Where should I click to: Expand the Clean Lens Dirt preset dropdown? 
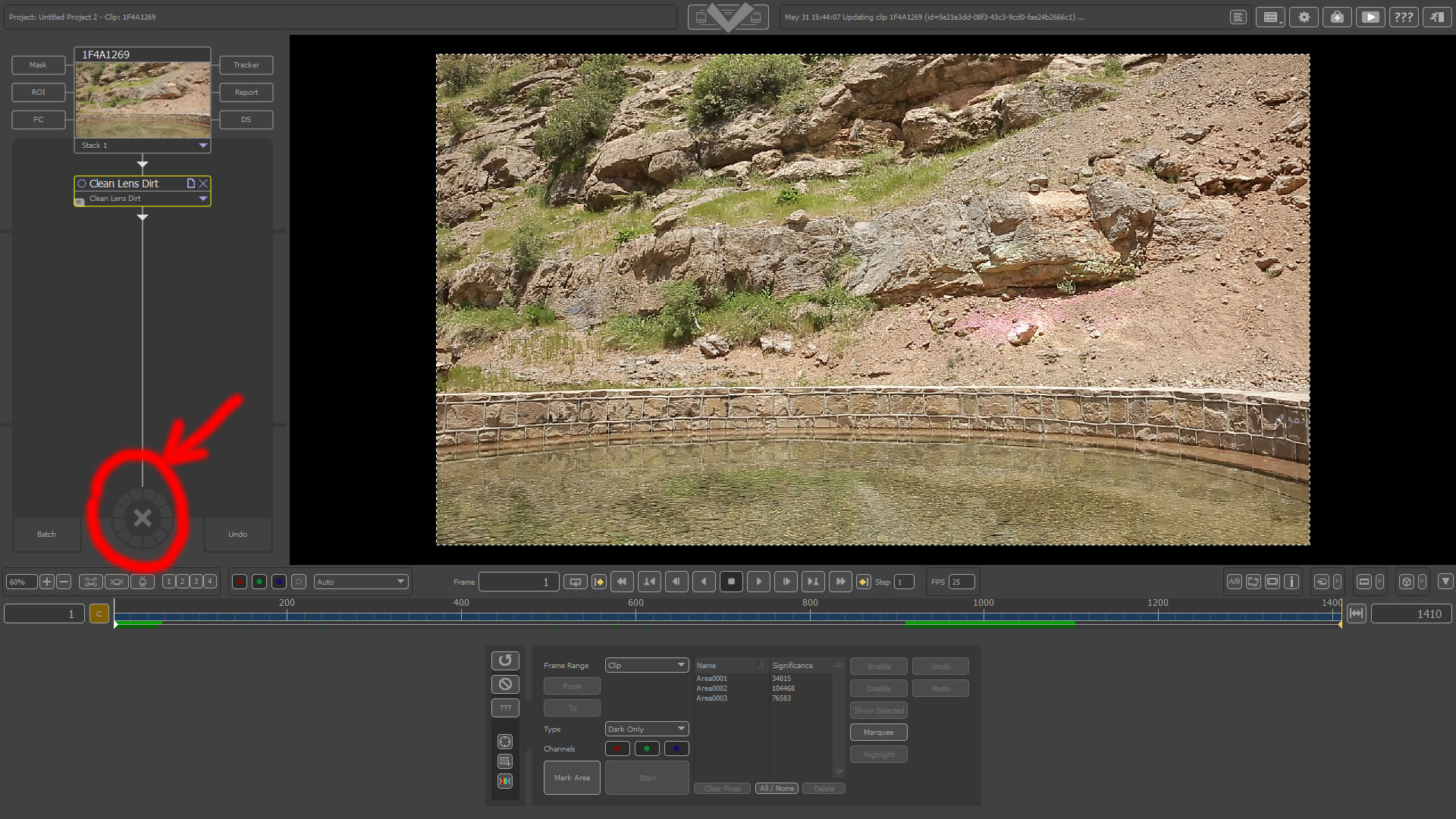tap(202, 199)
